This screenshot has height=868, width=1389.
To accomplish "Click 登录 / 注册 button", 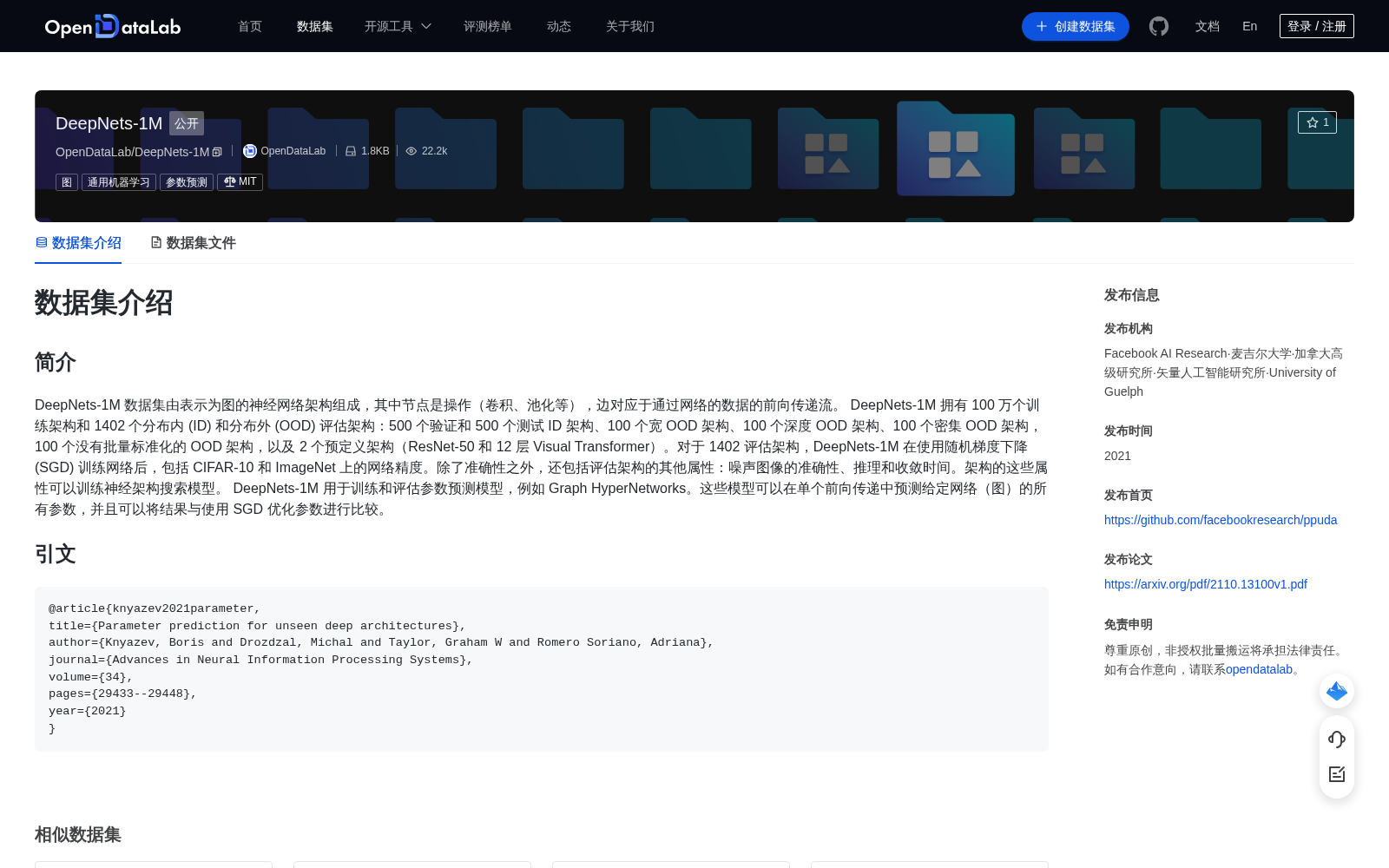I will 1317,26.
